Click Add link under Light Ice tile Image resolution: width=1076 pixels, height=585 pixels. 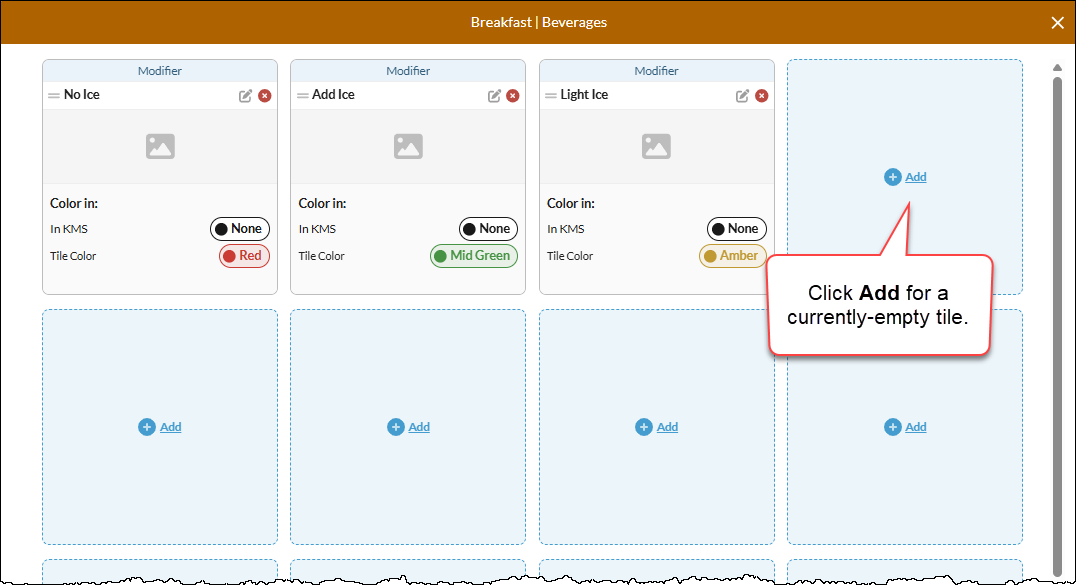pyautogui.click(x=668, y=427)
